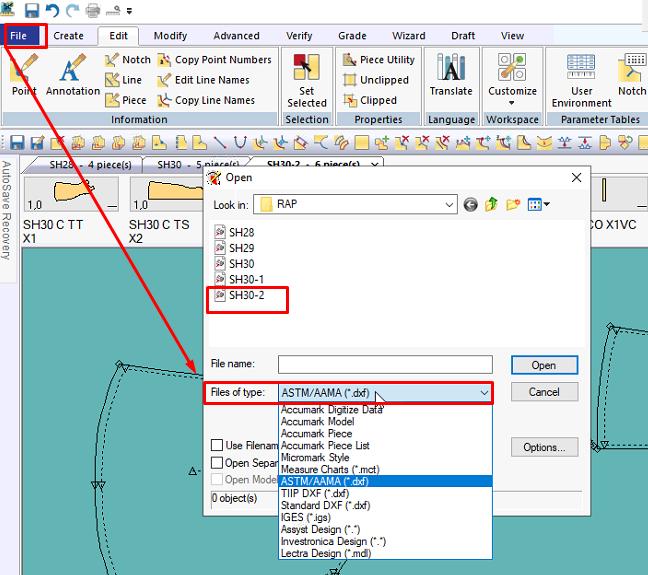Click the Options... button

544,447
